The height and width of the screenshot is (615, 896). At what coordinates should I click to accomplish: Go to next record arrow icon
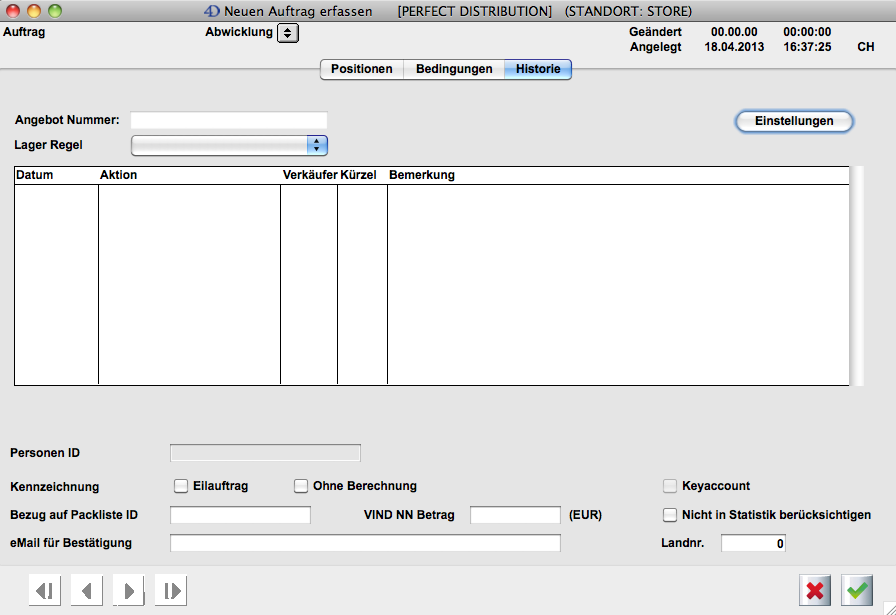(x=129, y=591)
